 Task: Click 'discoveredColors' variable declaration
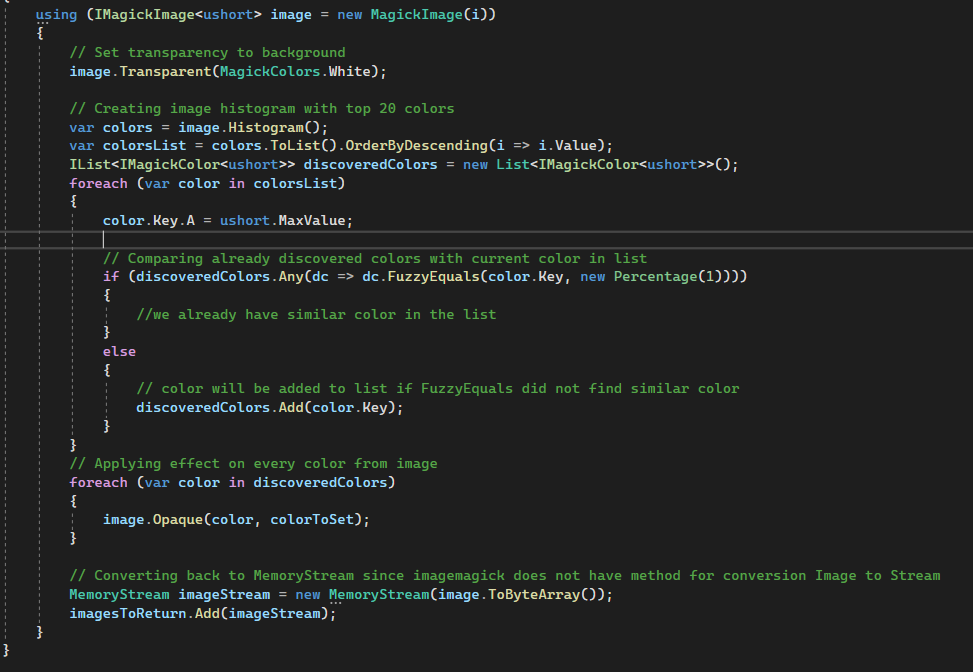coord(370,164)
